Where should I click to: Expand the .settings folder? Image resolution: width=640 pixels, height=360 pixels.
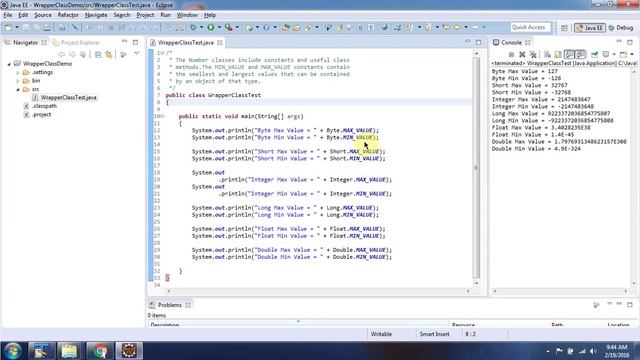pos(18,73)
